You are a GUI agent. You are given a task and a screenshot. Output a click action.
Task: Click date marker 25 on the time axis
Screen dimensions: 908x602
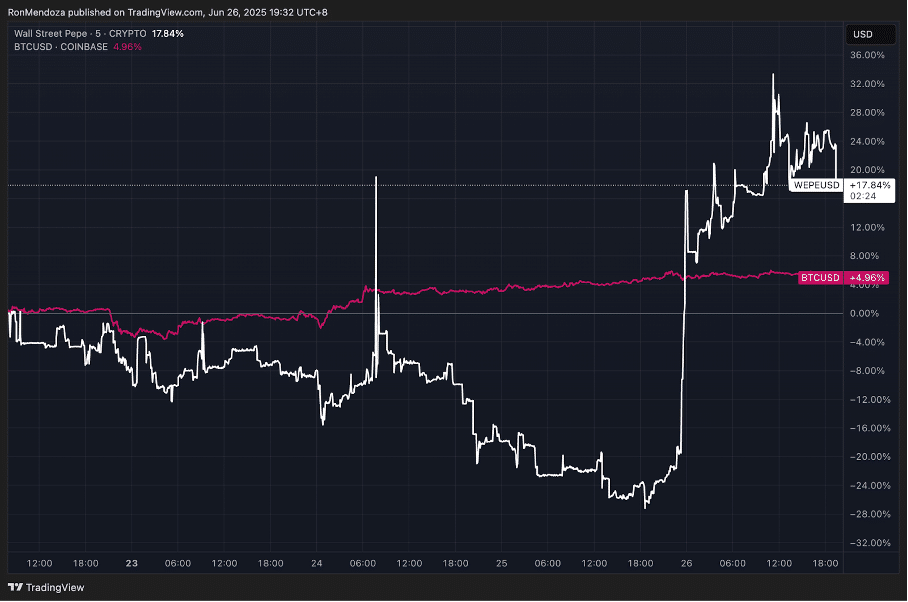pyautogui.click(x=502, y=564)
